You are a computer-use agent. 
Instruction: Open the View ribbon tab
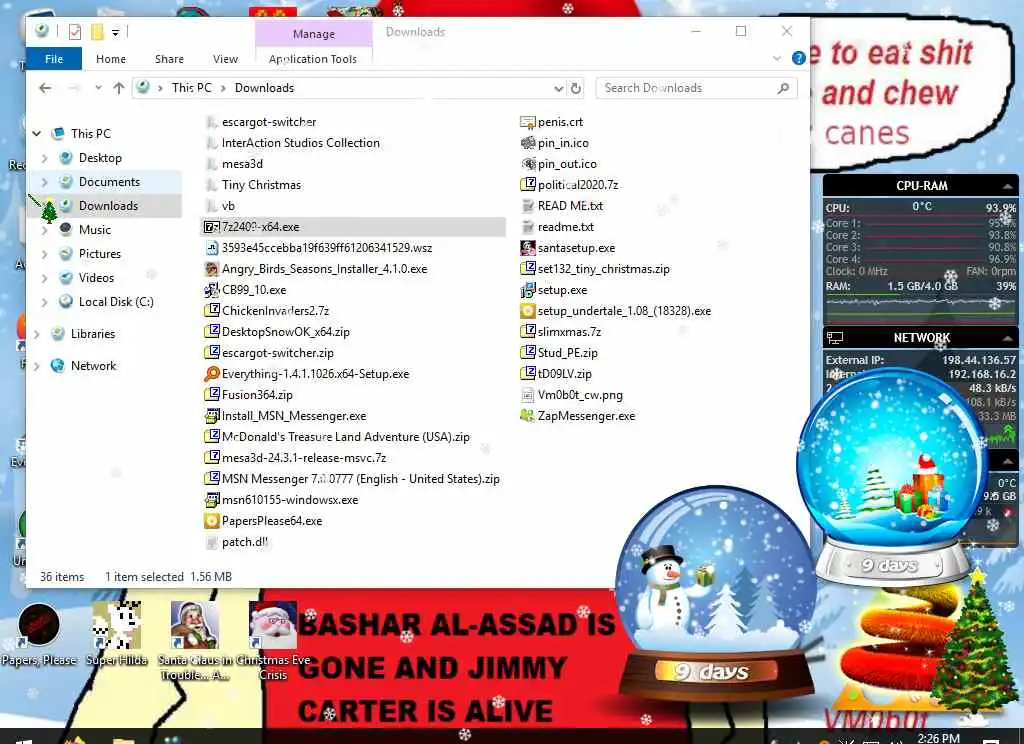(225, 59)
